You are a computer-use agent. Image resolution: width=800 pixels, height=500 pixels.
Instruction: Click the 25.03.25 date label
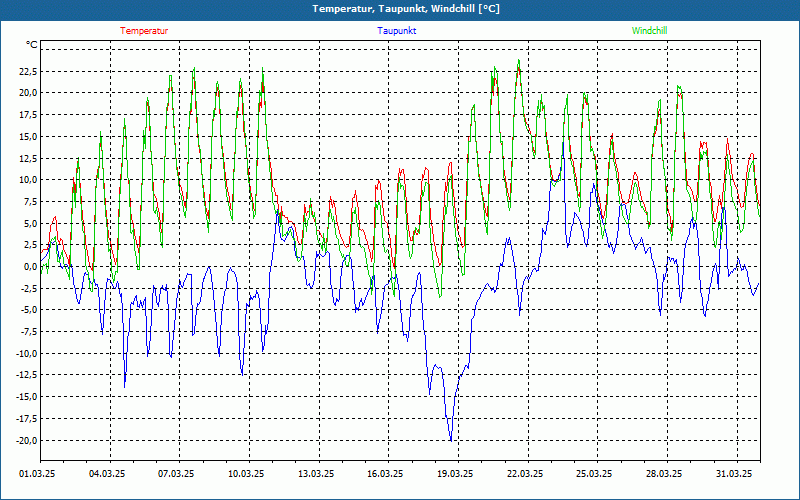(594, 474)
